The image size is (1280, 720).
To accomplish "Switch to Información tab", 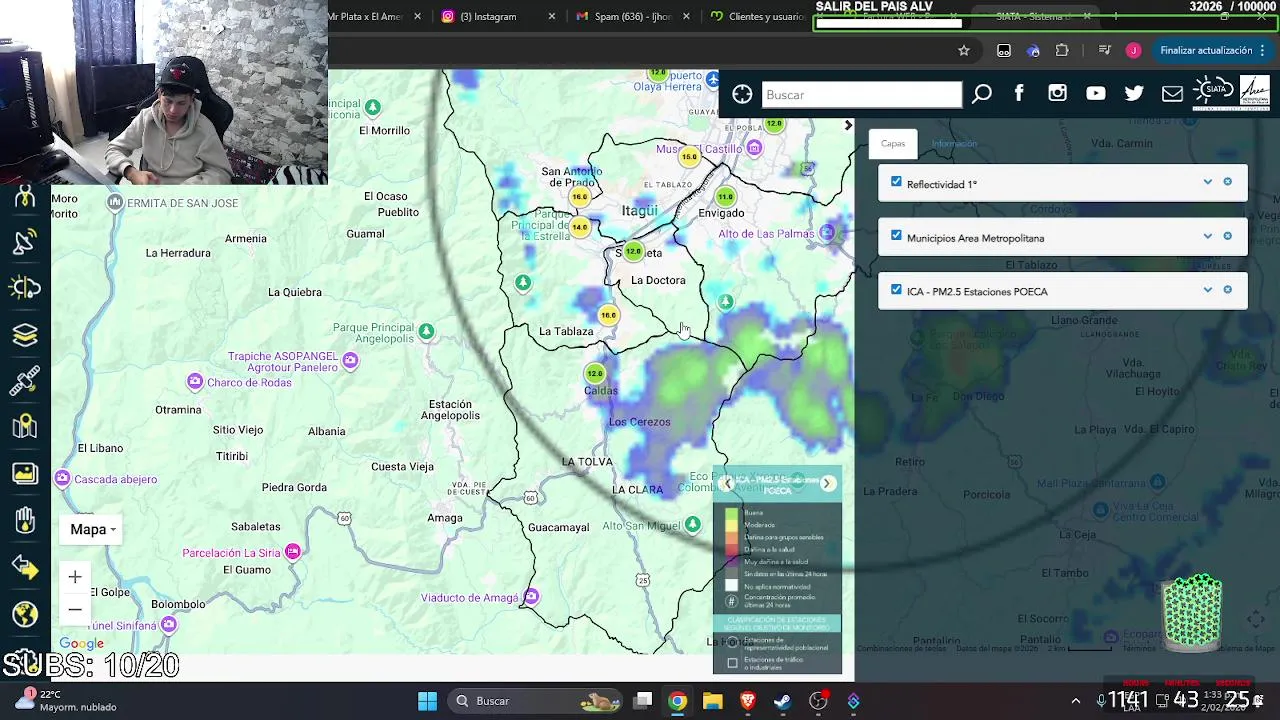I will (x=954, y=143).
